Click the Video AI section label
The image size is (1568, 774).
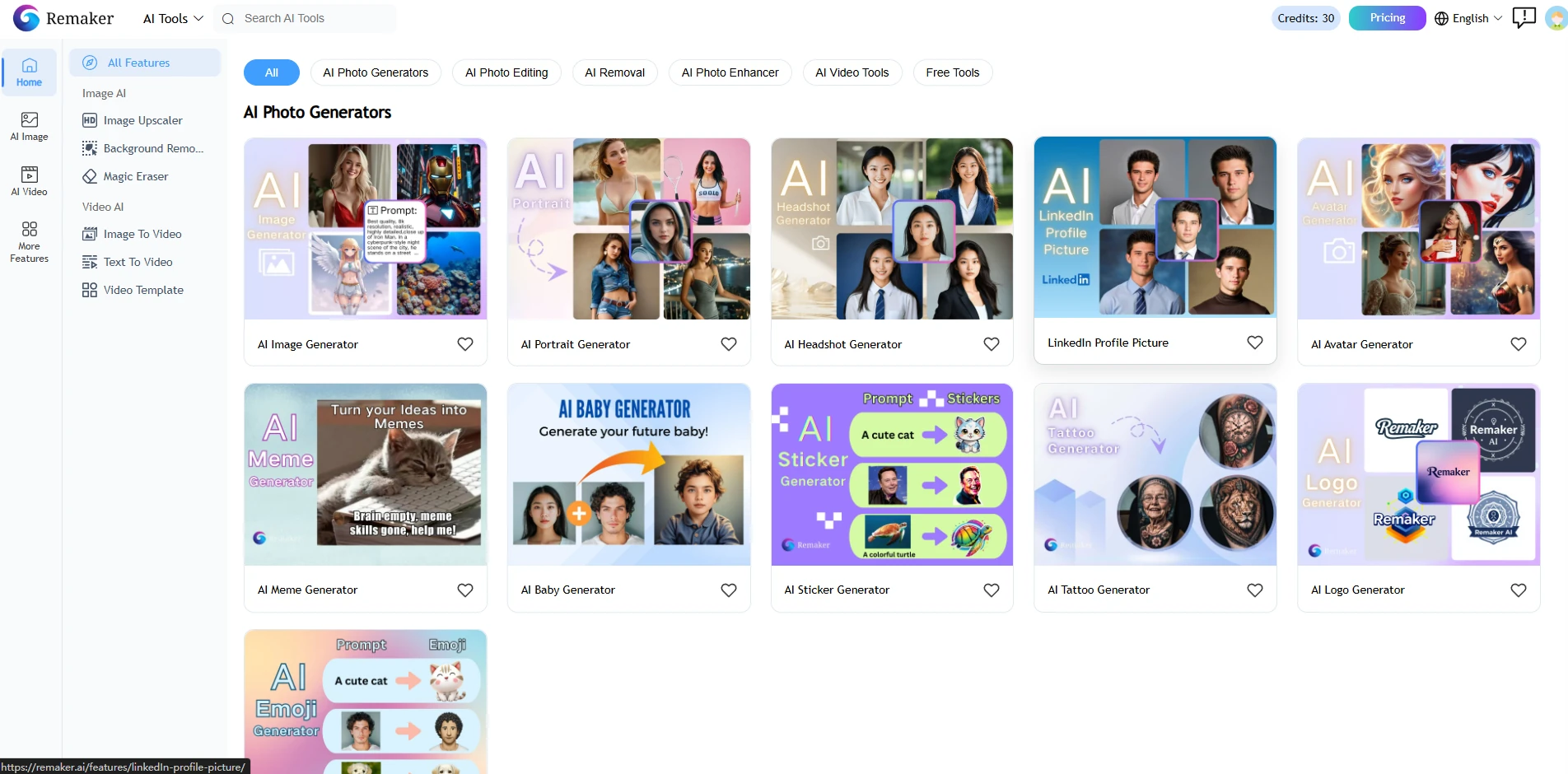[x=103, y=207]
